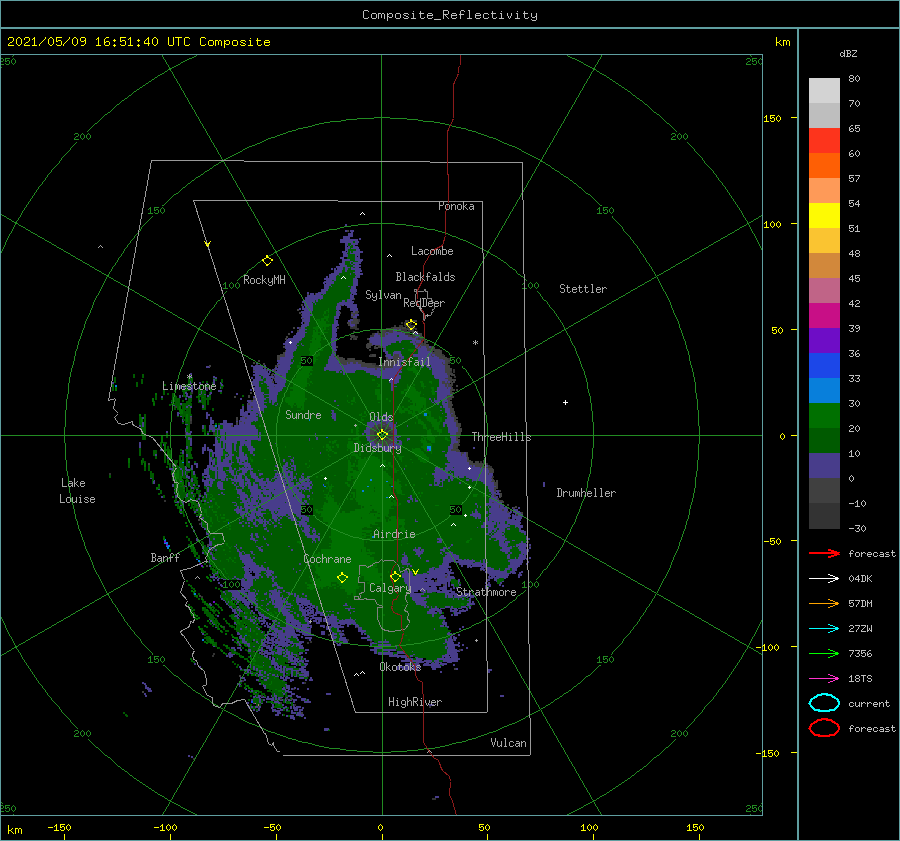Click the -150 tick on bottom axis

[x=59, y=827]
